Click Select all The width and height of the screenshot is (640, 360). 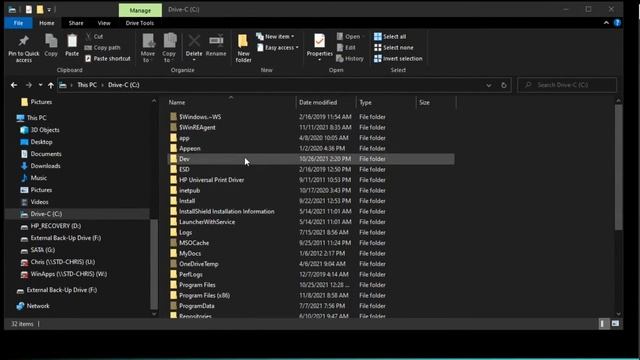[390, 36]
